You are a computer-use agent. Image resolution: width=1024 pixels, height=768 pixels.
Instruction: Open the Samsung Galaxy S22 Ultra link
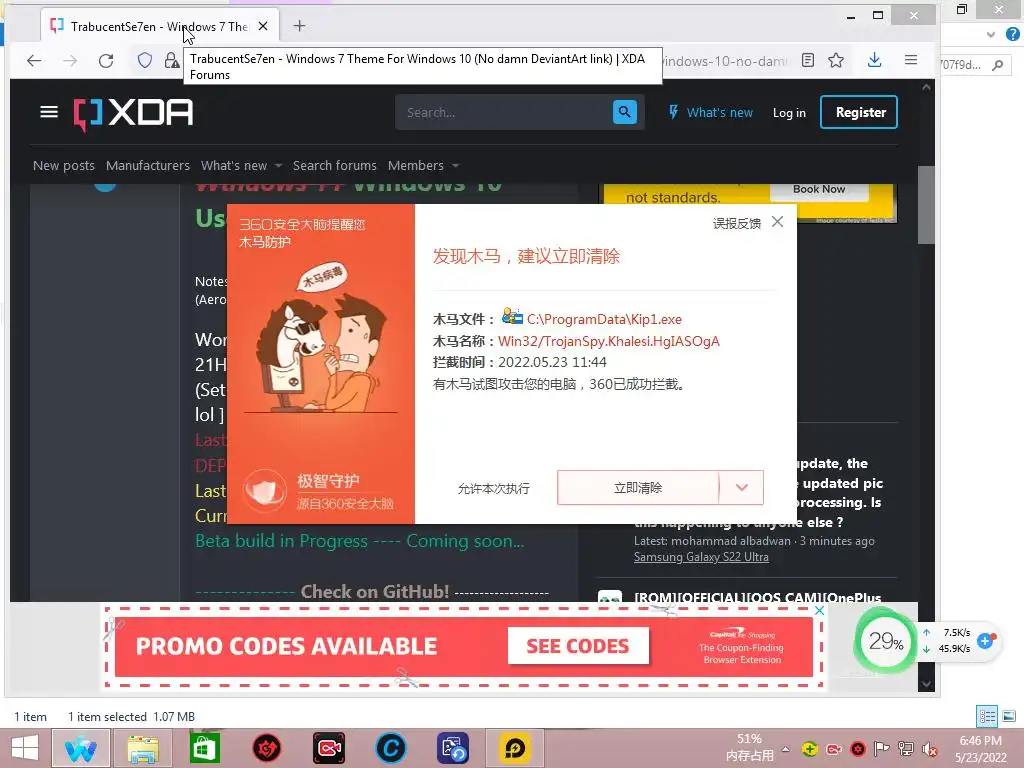tap(701, 557)
